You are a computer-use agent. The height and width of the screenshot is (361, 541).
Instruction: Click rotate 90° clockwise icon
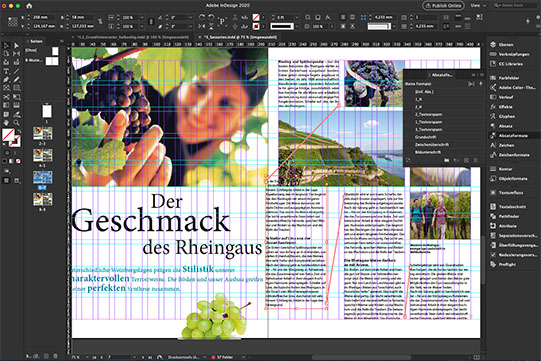(202, 17)
